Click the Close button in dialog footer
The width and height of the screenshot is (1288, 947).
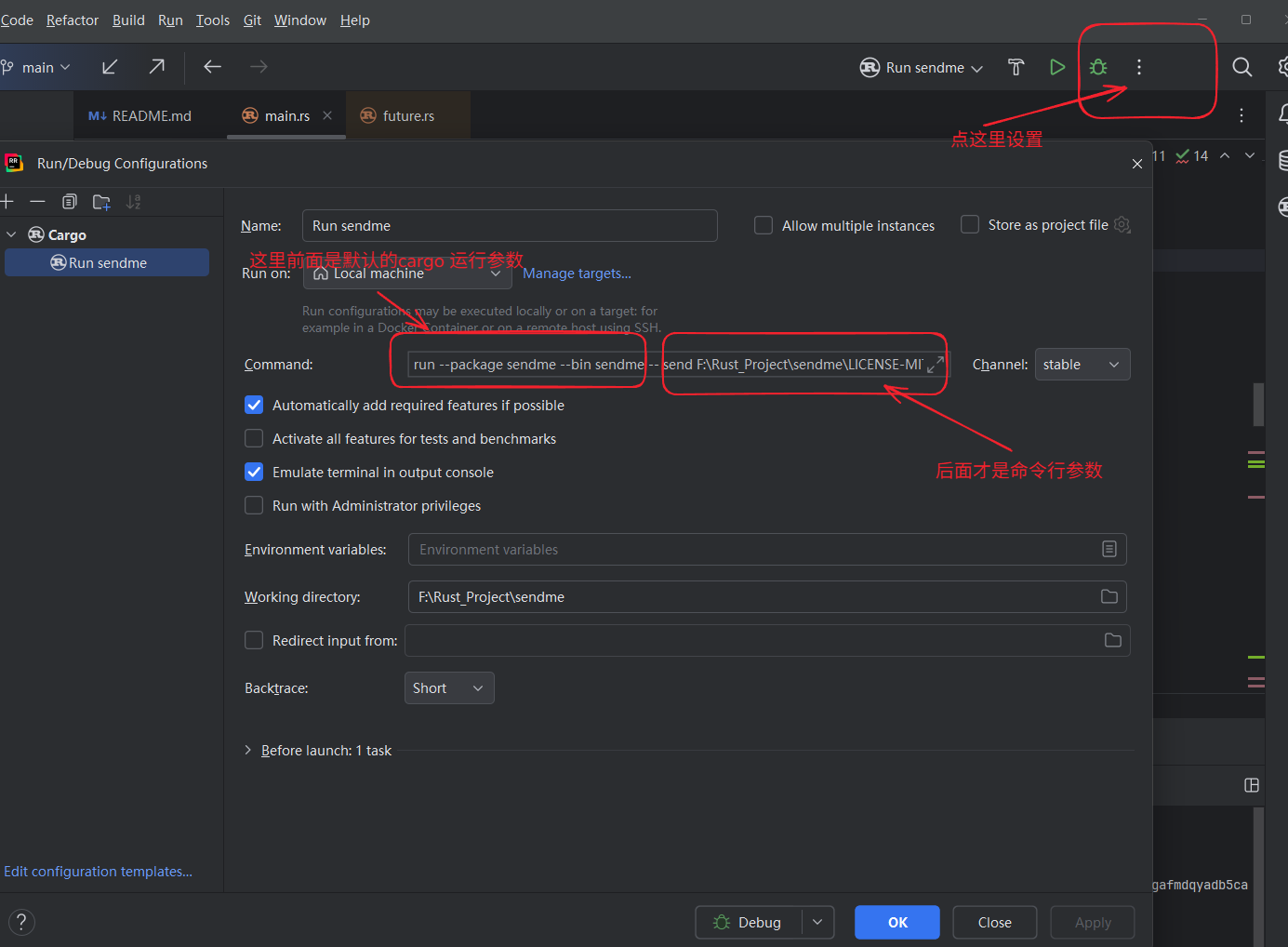pos(995,922)
